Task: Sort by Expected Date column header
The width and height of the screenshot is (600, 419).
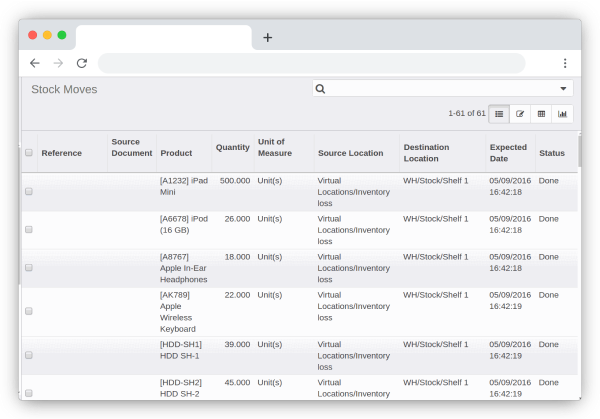Action: coord(508,153)
